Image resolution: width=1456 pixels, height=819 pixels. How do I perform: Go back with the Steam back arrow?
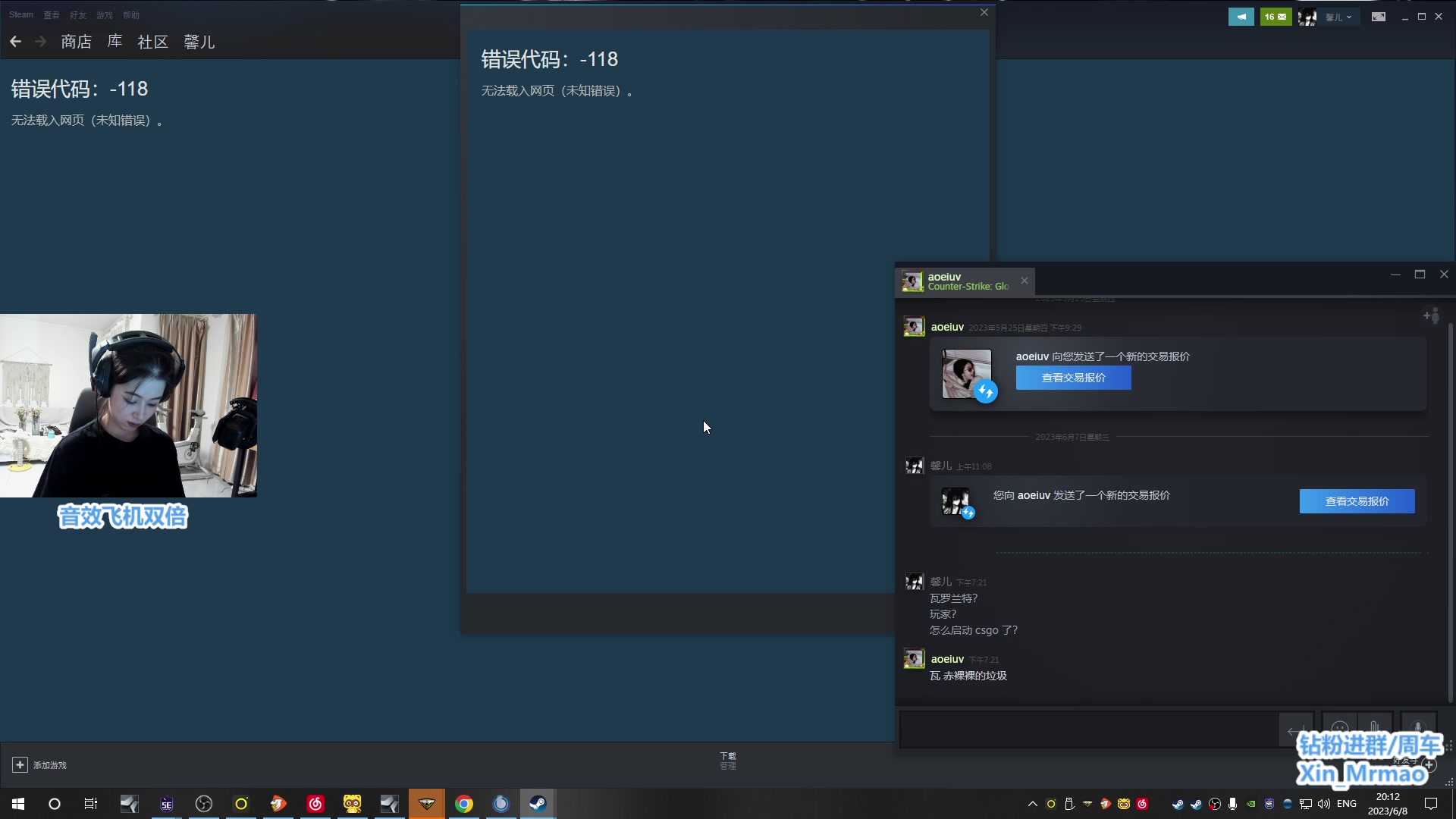[15, 42]
